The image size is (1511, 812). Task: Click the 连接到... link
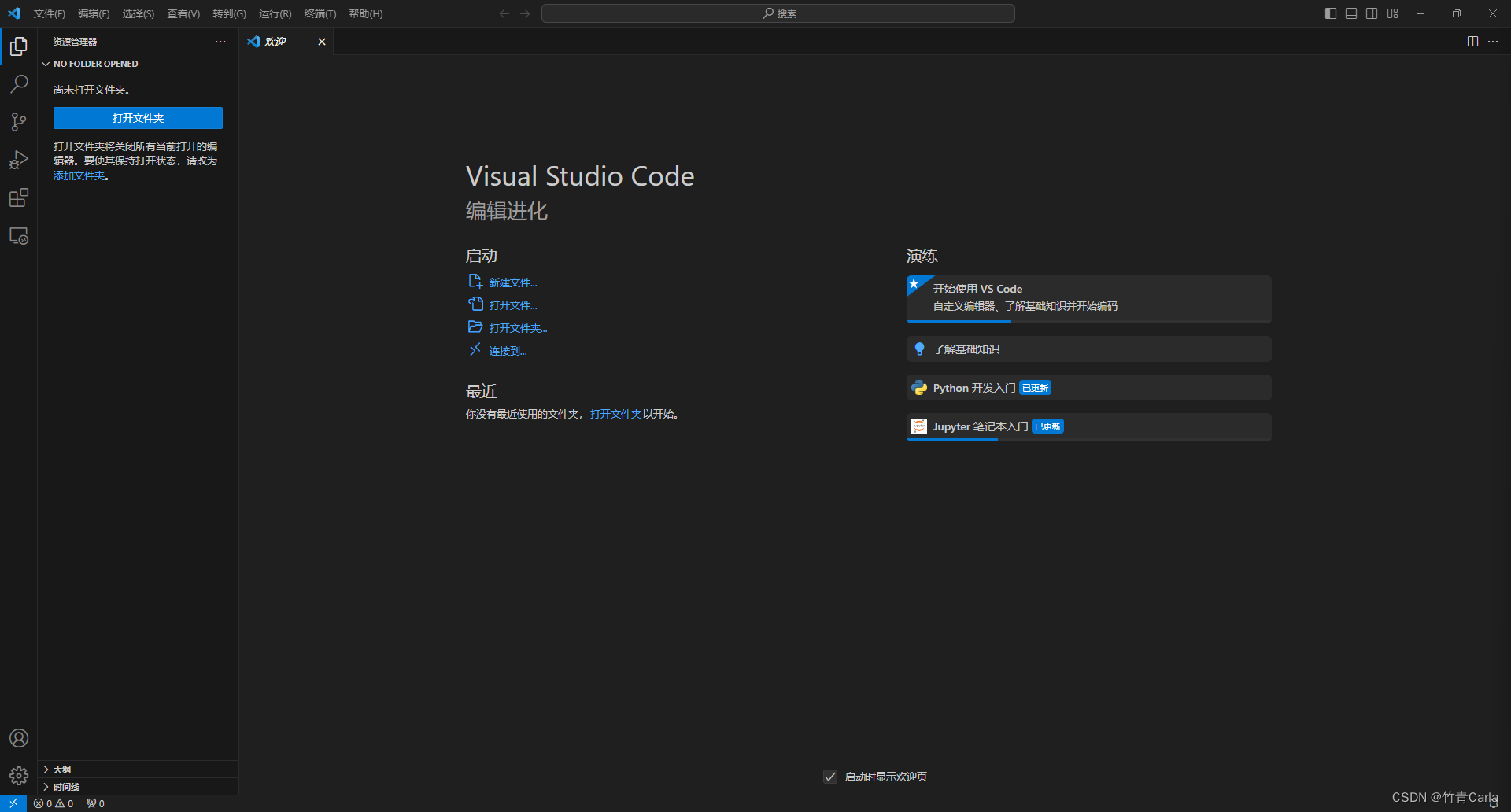(x=508, y=351)
